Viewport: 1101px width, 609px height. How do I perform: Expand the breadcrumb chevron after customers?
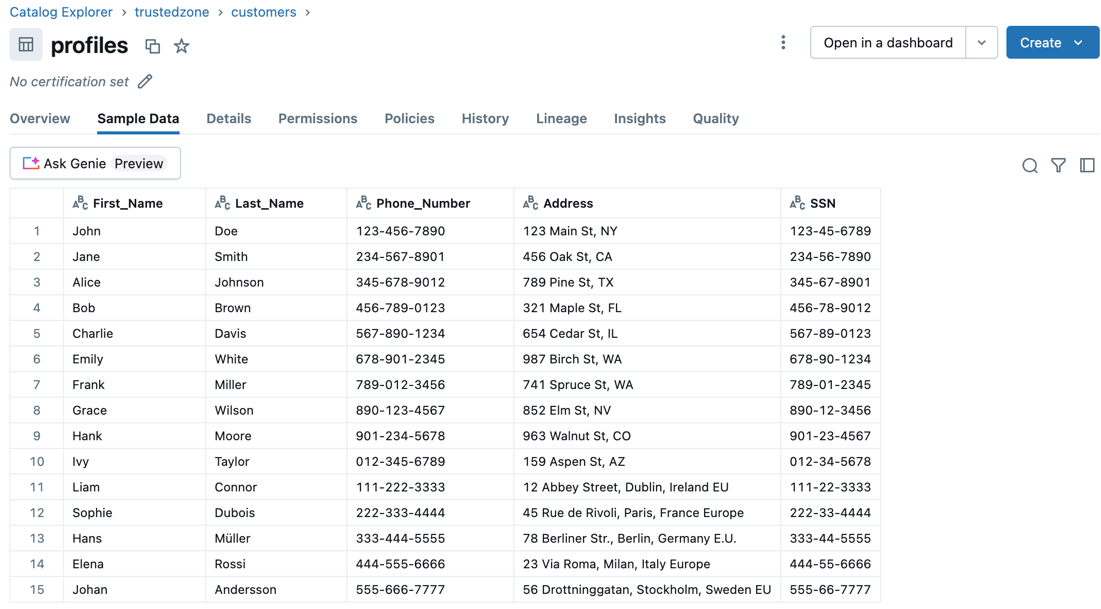[308, 13]
